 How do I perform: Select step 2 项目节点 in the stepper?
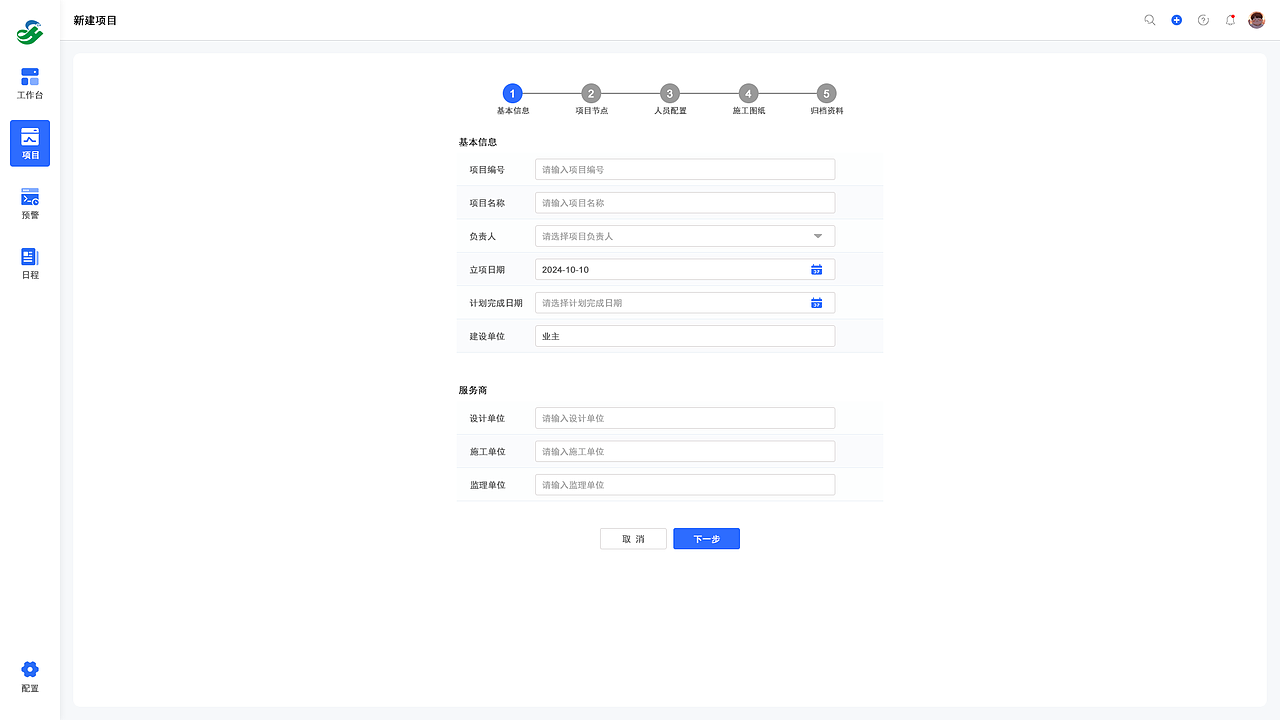point(591,93)
